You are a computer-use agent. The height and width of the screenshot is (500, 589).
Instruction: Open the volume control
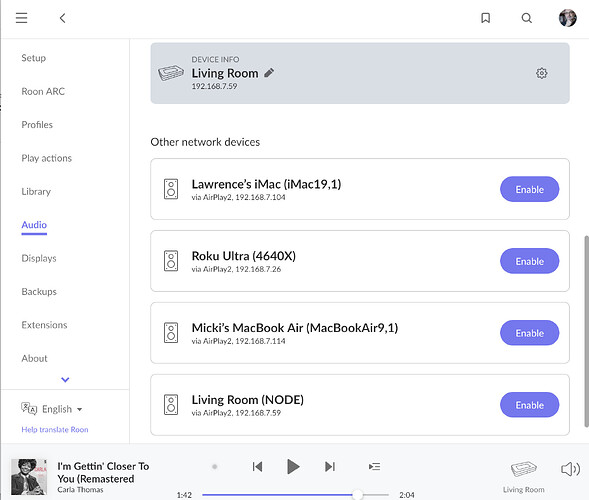click(570, 469)
